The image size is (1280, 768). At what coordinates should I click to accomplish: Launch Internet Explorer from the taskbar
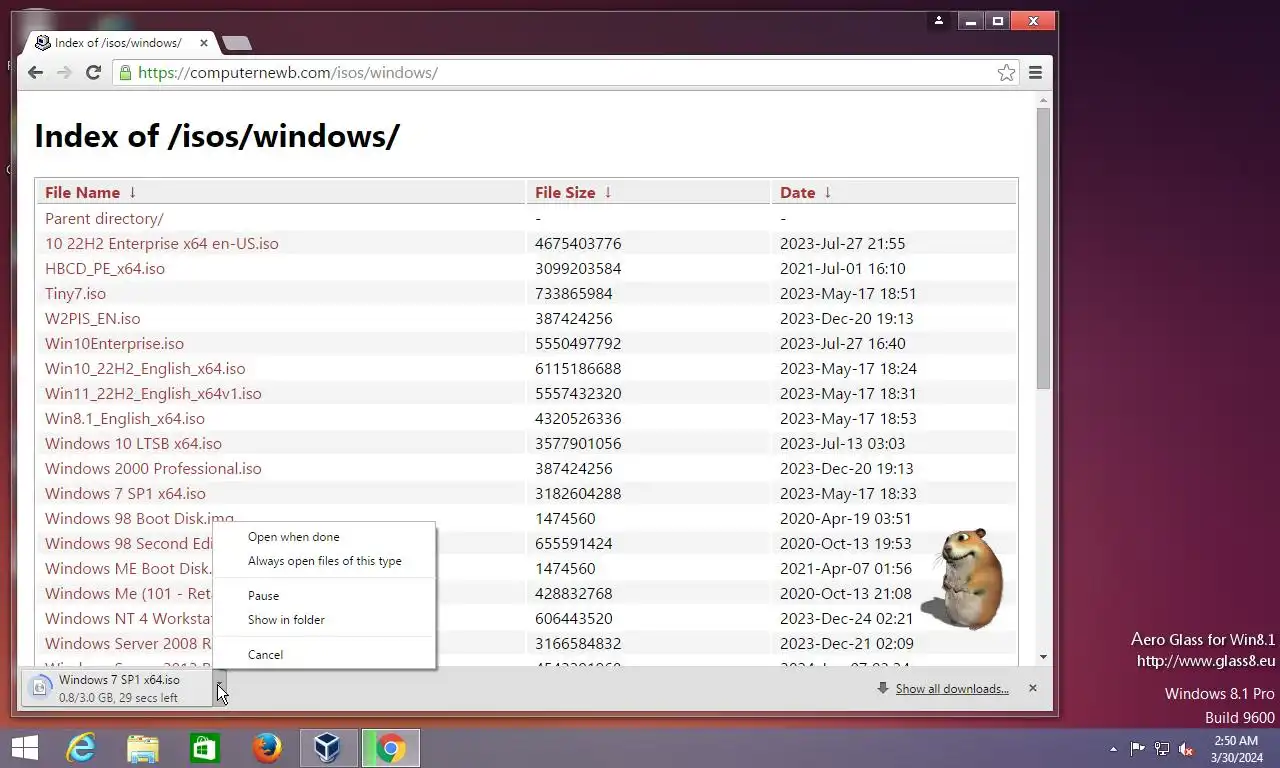point(81,748)
